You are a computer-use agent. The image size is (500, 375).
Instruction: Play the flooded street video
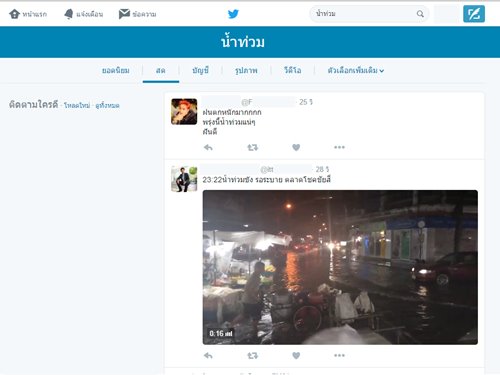point(340,267)
